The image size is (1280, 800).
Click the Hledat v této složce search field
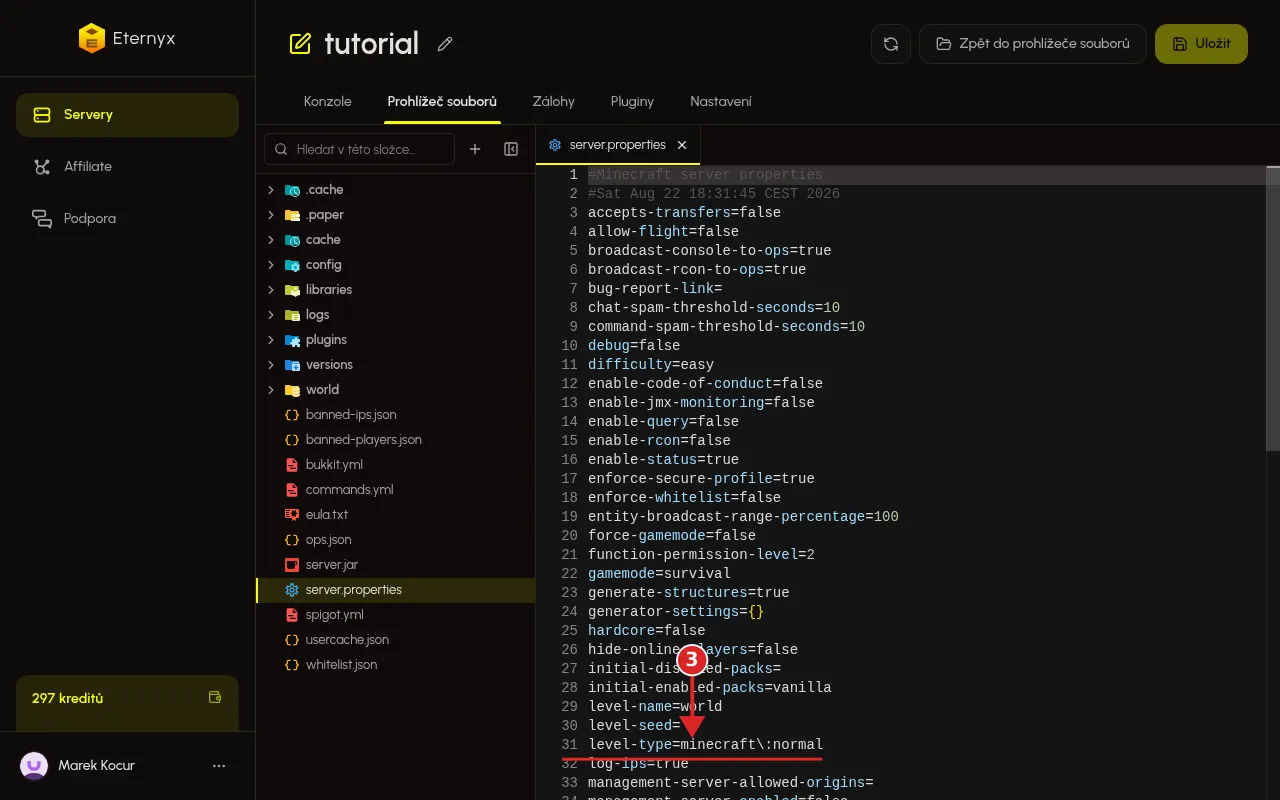tap(359, 149)
